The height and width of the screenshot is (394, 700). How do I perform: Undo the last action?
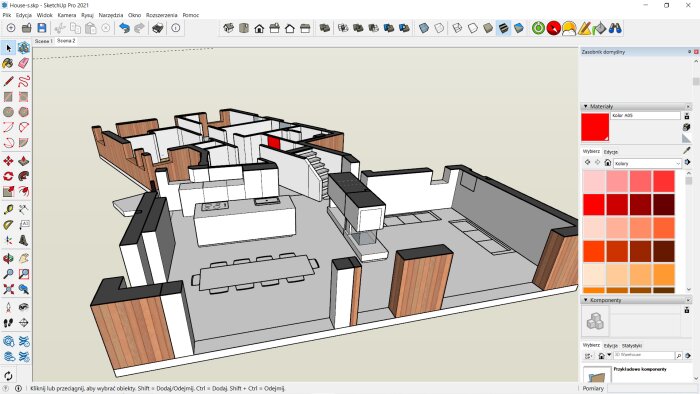pos(124,28)
